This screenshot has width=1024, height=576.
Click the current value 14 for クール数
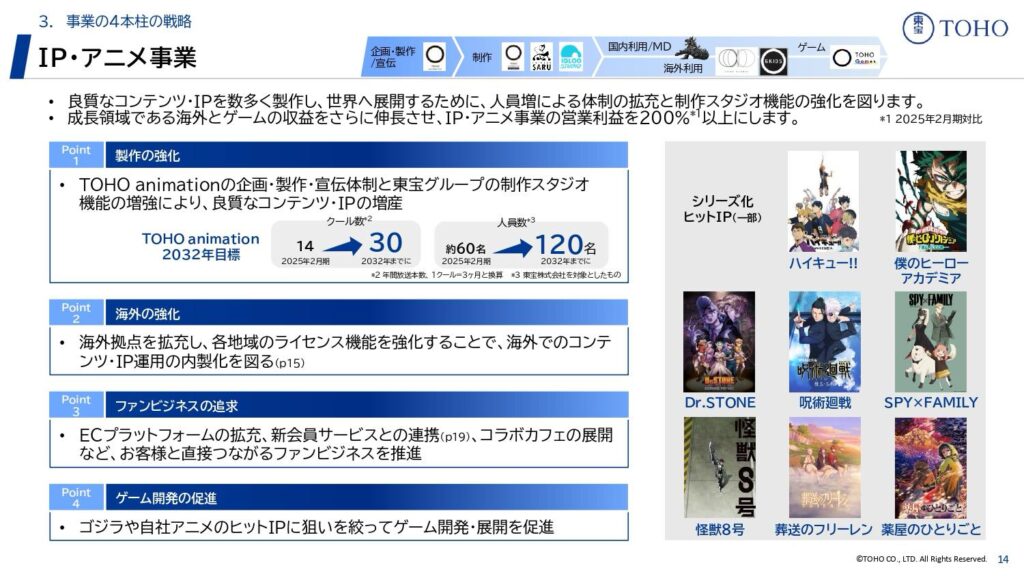pyautogui.click(x=305, y=246)
